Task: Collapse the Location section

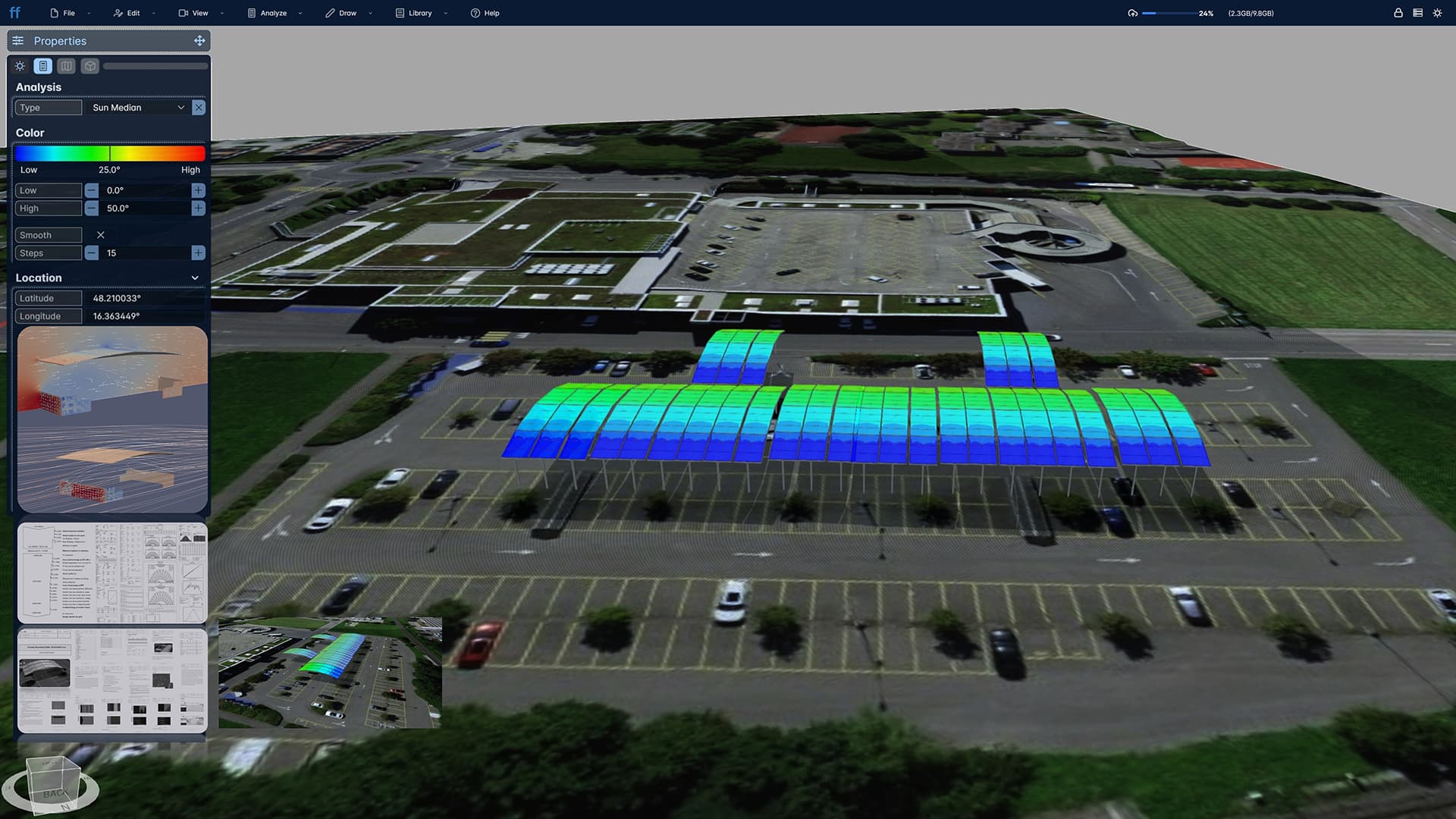Action: click(x=195, y=278)
